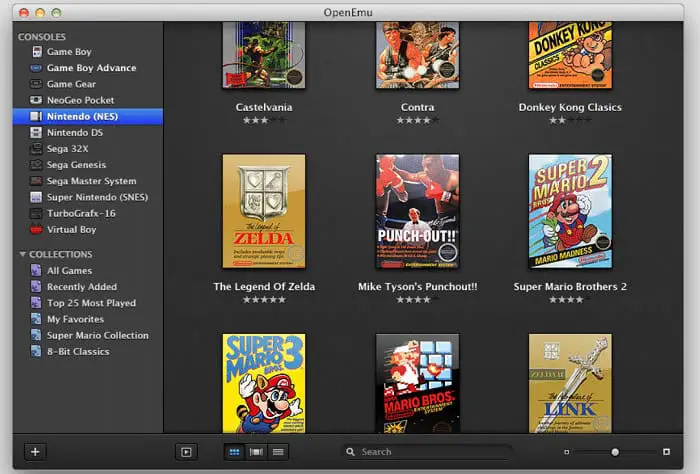Click the Game Gear console icon
Image resolution: width=700 pixels, height=474 pixels.
coord(36,84)
